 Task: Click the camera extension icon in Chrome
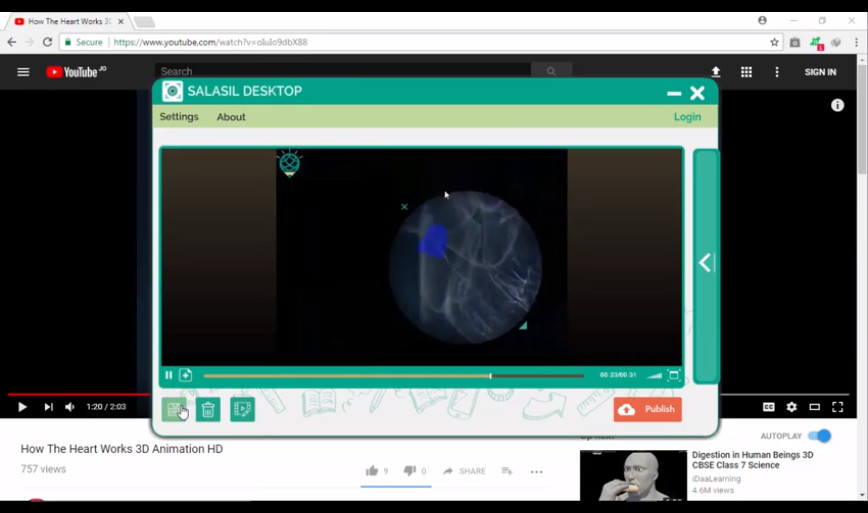[x=795, y=42]
